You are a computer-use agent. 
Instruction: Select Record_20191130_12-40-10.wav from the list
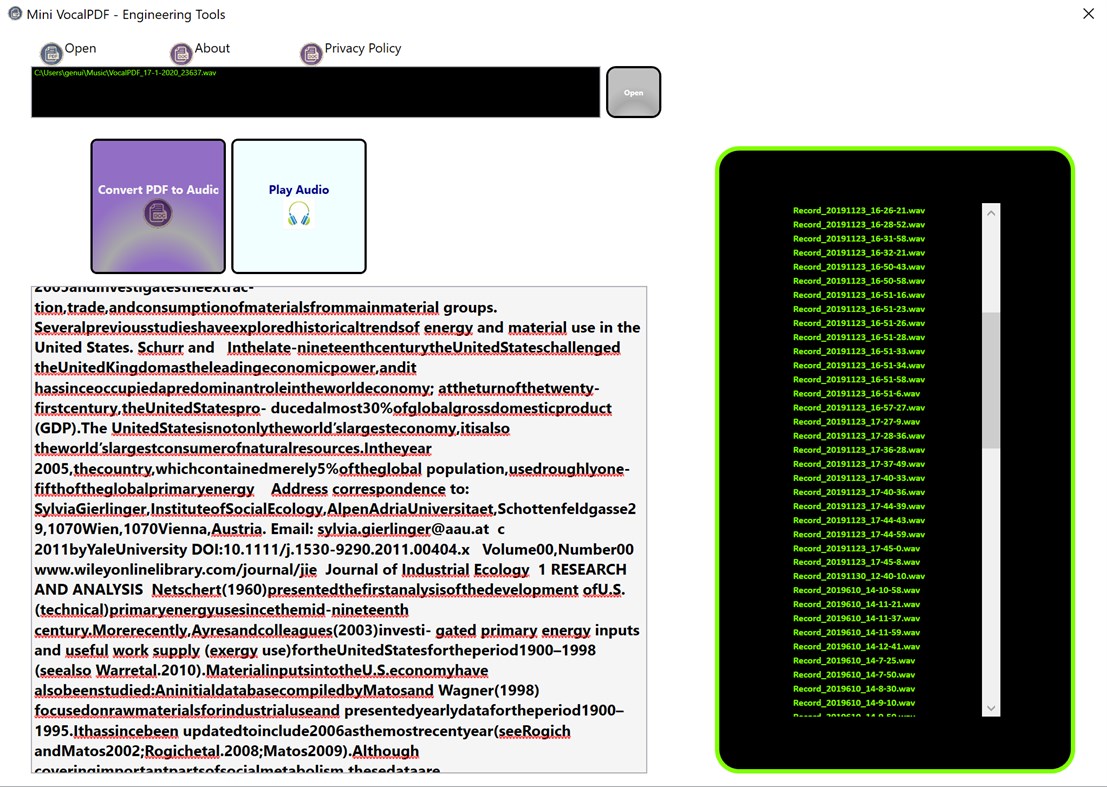[858, 576]
